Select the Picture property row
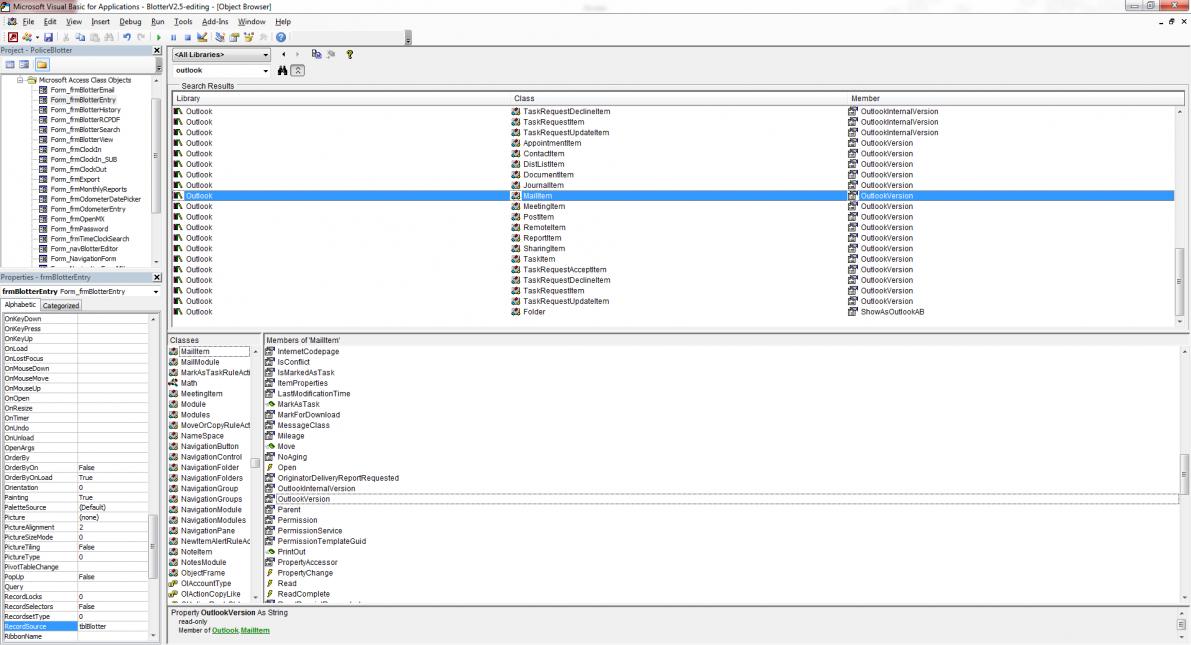 [x=76, y=517]
